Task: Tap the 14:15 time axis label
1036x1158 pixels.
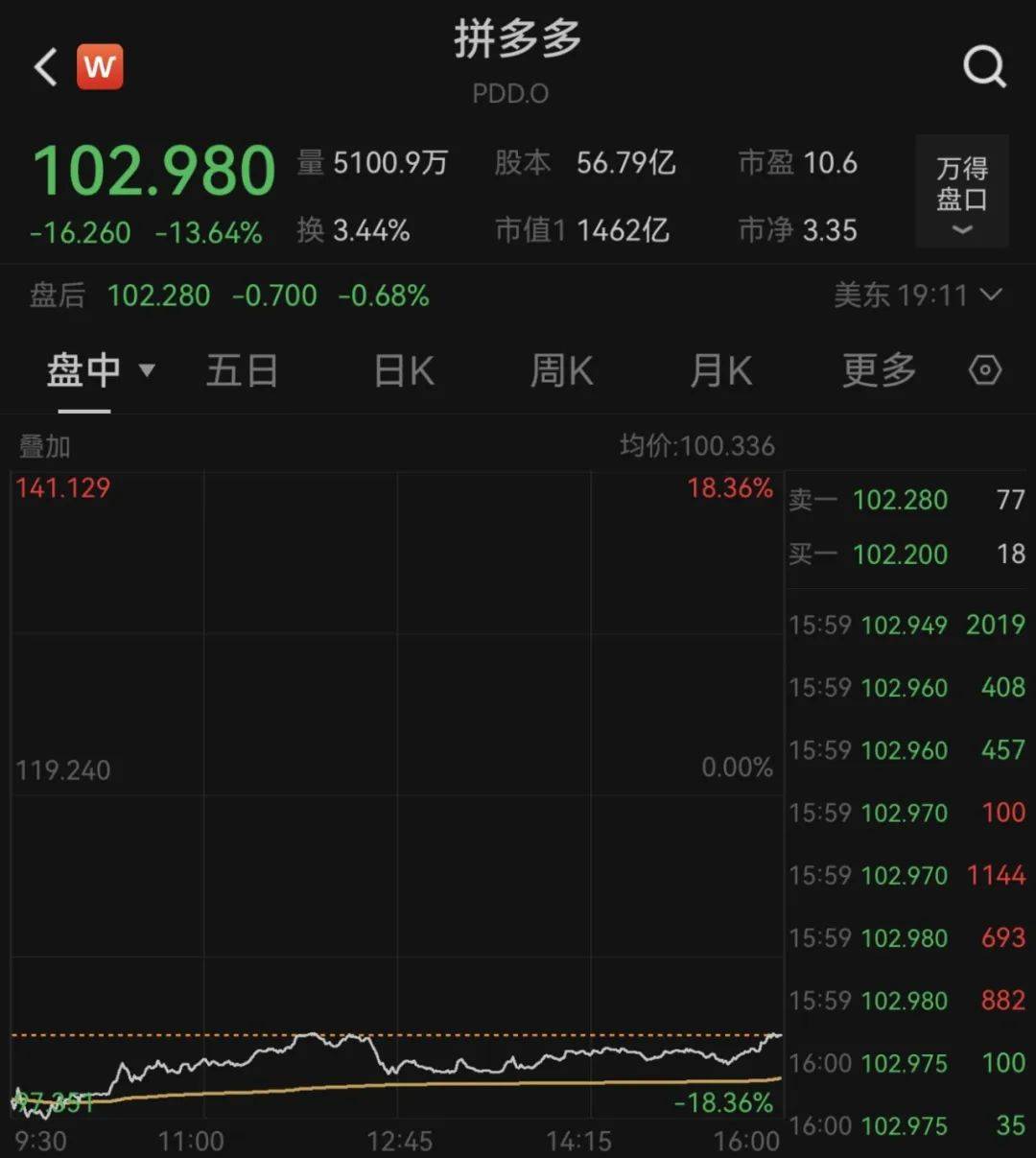Action: click(578, 1141)
